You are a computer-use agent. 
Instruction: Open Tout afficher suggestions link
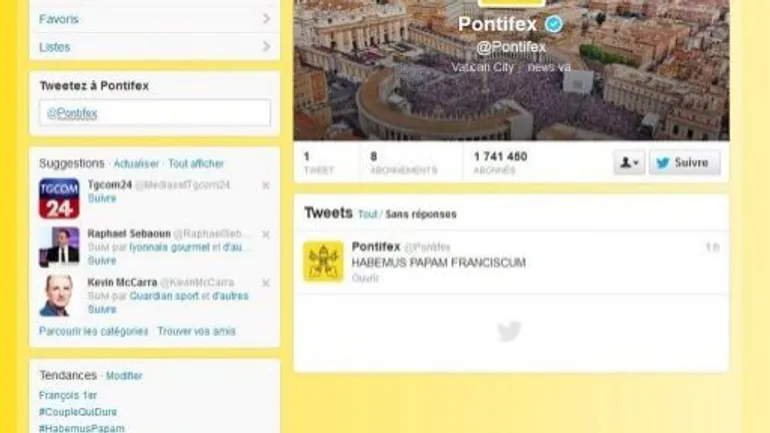(x=196, y=163)
